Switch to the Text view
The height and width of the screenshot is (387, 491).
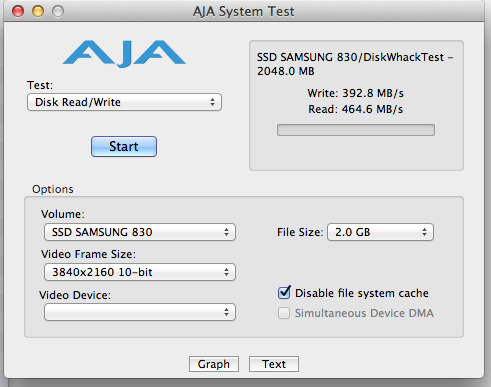(274, 364)
